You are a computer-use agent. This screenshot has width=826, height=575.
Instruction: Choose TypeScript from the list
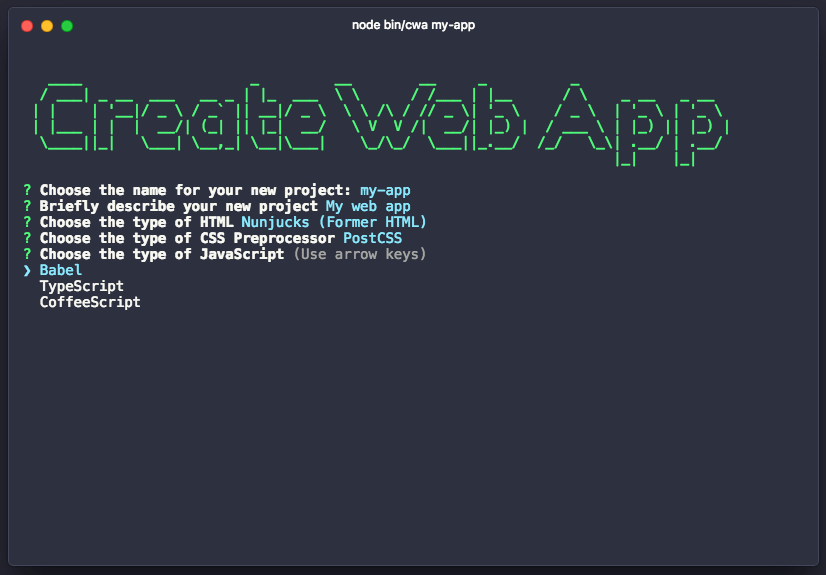point(82,286)
